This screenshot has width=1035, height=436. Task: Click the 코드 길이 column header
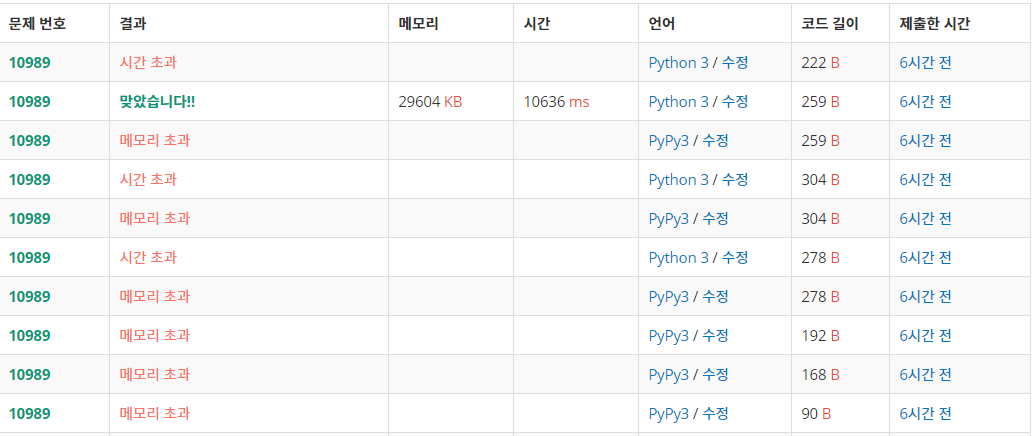(x=830, y=24)
